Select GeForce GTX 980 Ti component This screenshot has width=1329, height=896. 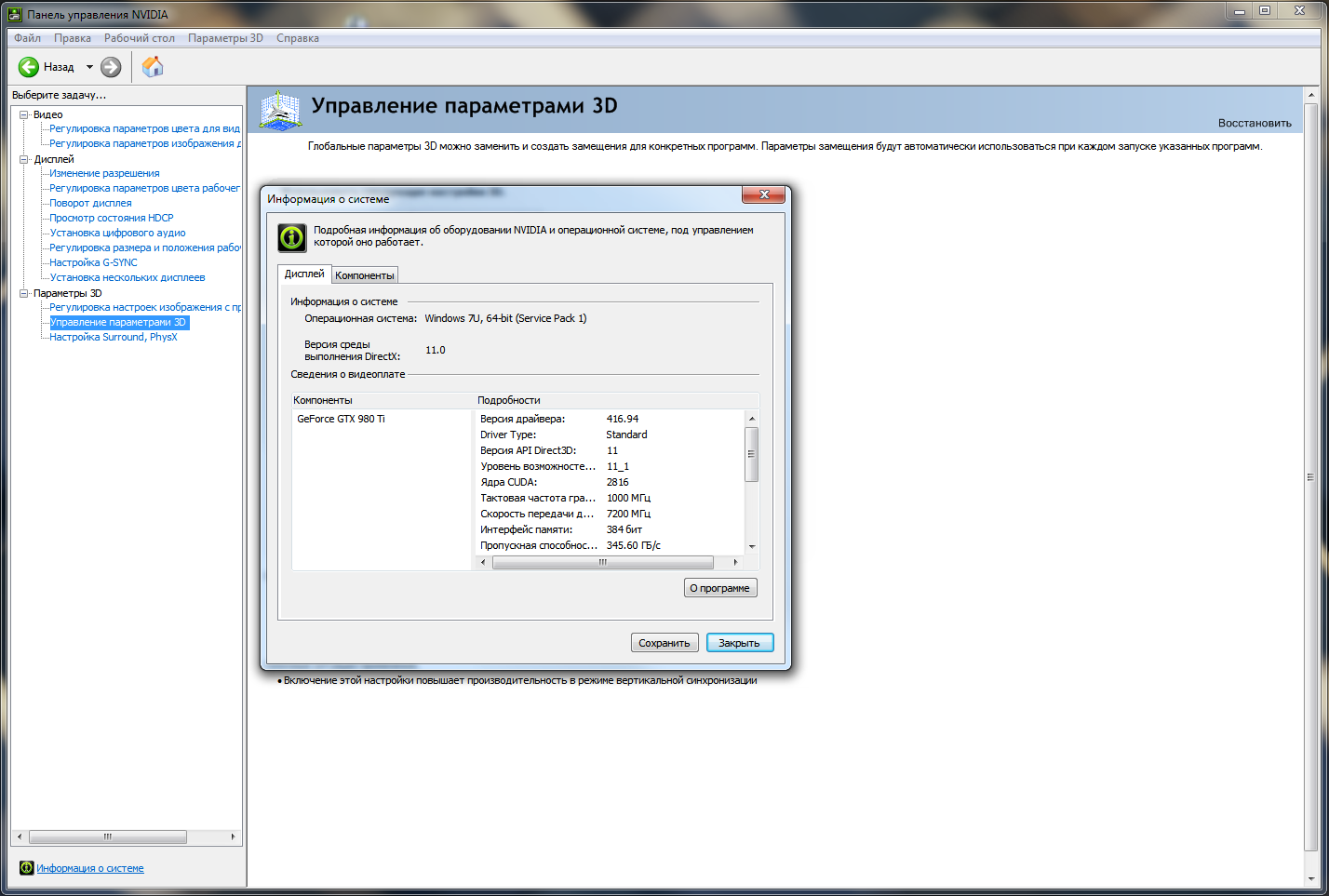(x=341, y=419)
